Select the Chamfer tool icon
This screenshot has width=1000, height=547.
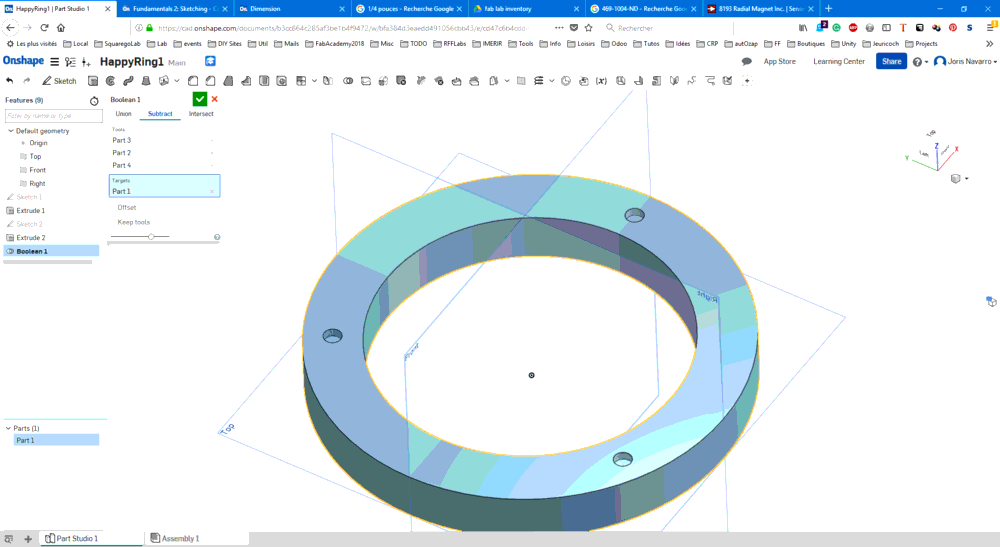coord(210,81)
